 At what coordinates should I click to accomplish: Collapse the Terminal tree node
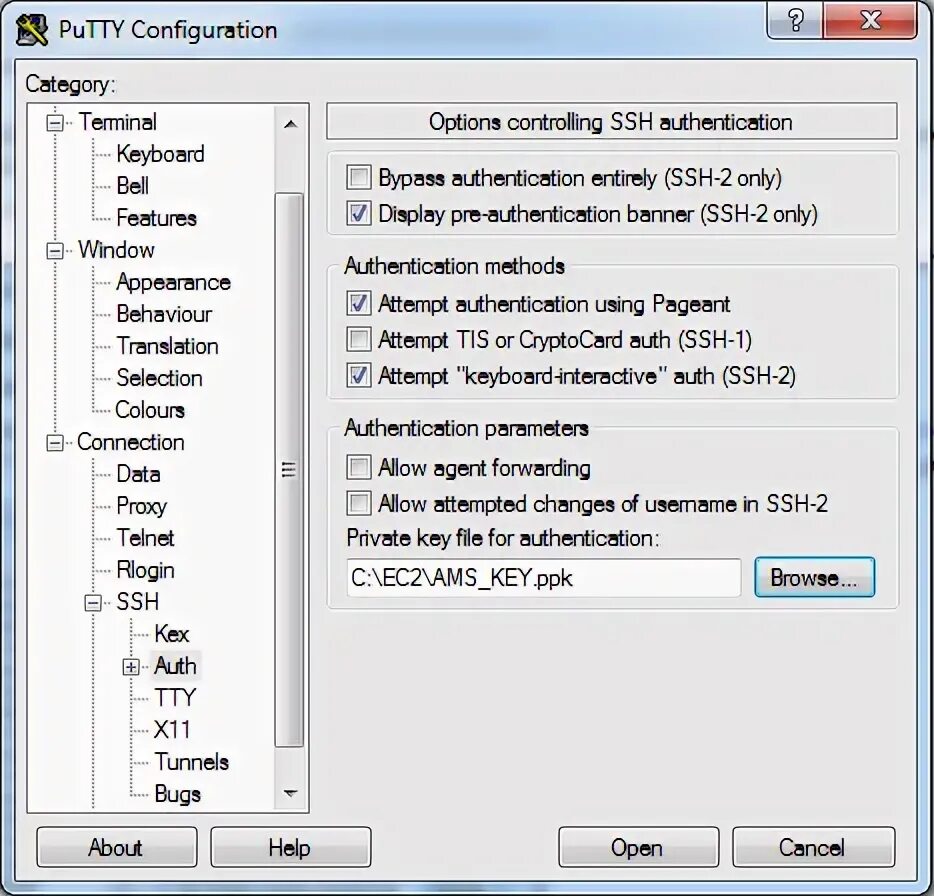(x=55, y=123)
